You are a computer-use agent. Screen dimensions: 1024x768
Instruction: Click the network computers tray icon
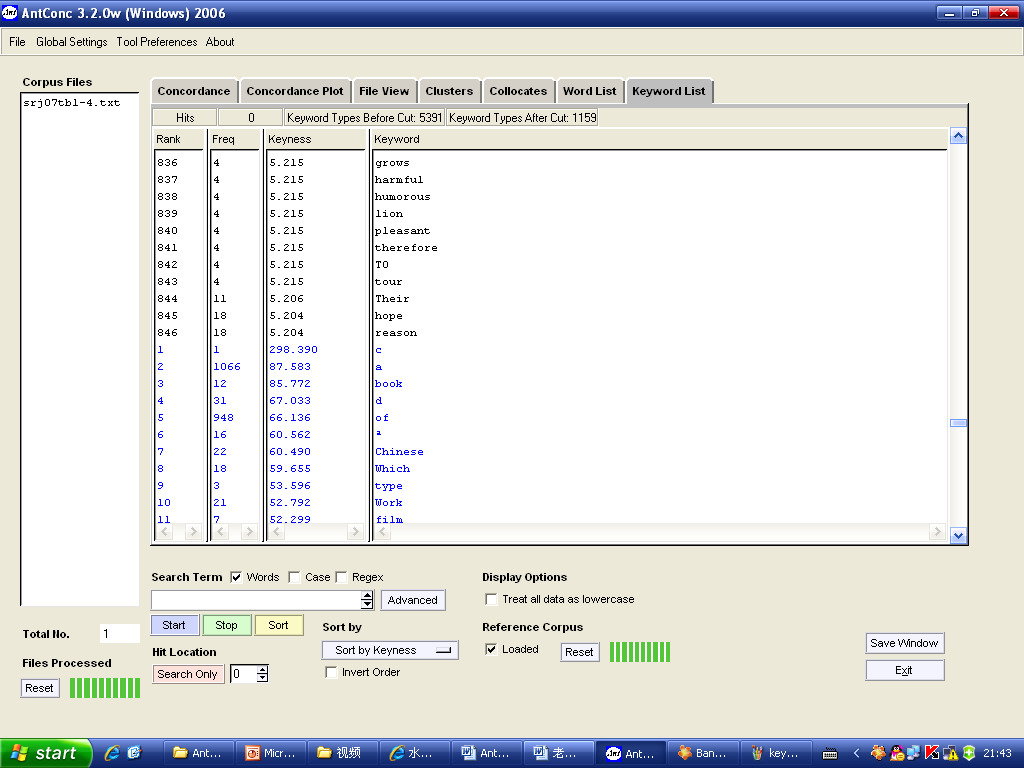click(x=914, y=753)
